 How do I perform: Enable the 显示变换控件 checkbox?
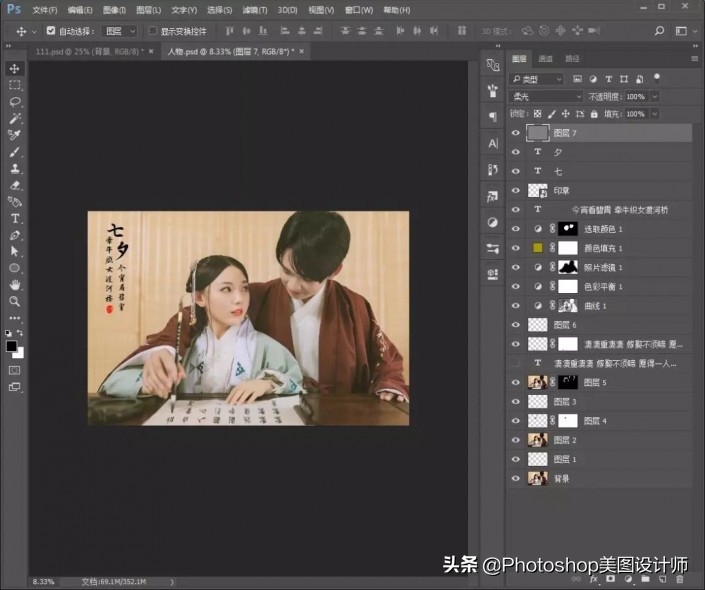click(152, 31)
